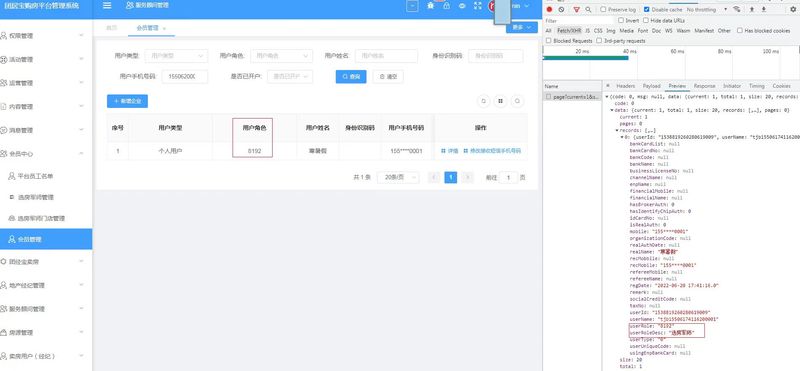Switch to the Response tab
The image size is (800, 371).
pyautogui.click(x=704, y=86)
